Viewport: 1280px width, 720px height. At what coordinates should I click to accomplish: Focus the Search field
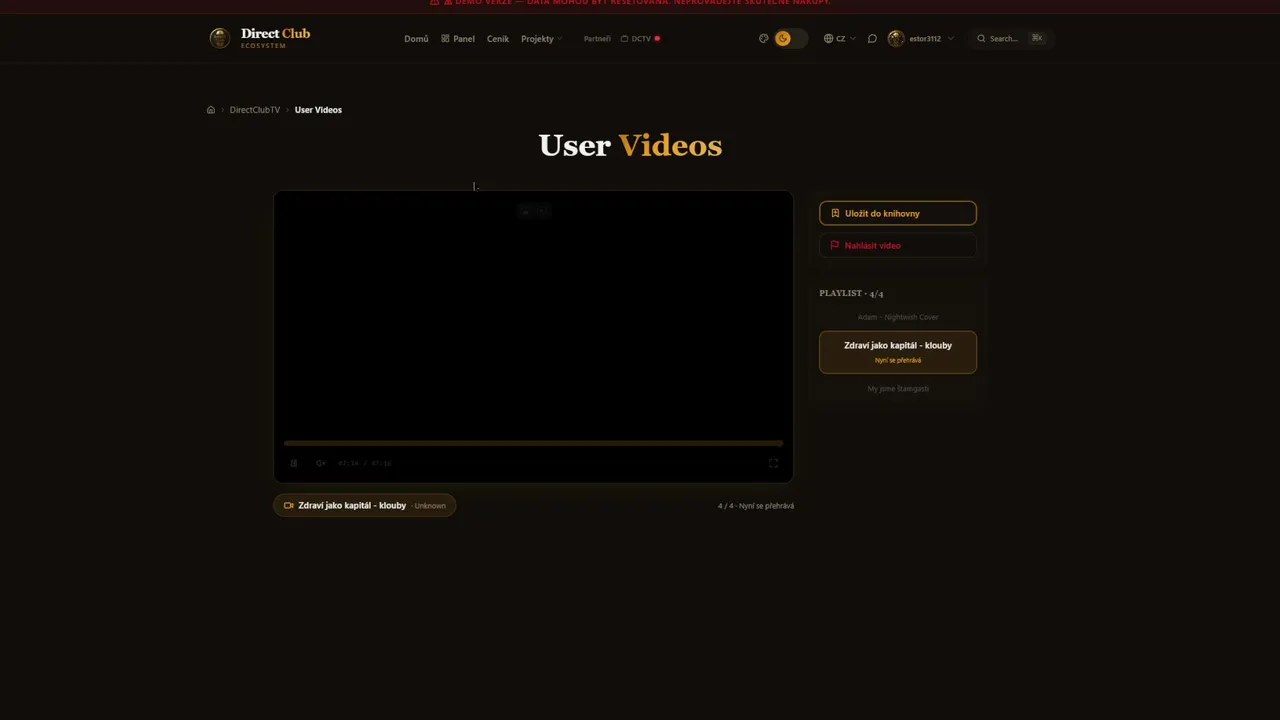(x=1010, y=39)
